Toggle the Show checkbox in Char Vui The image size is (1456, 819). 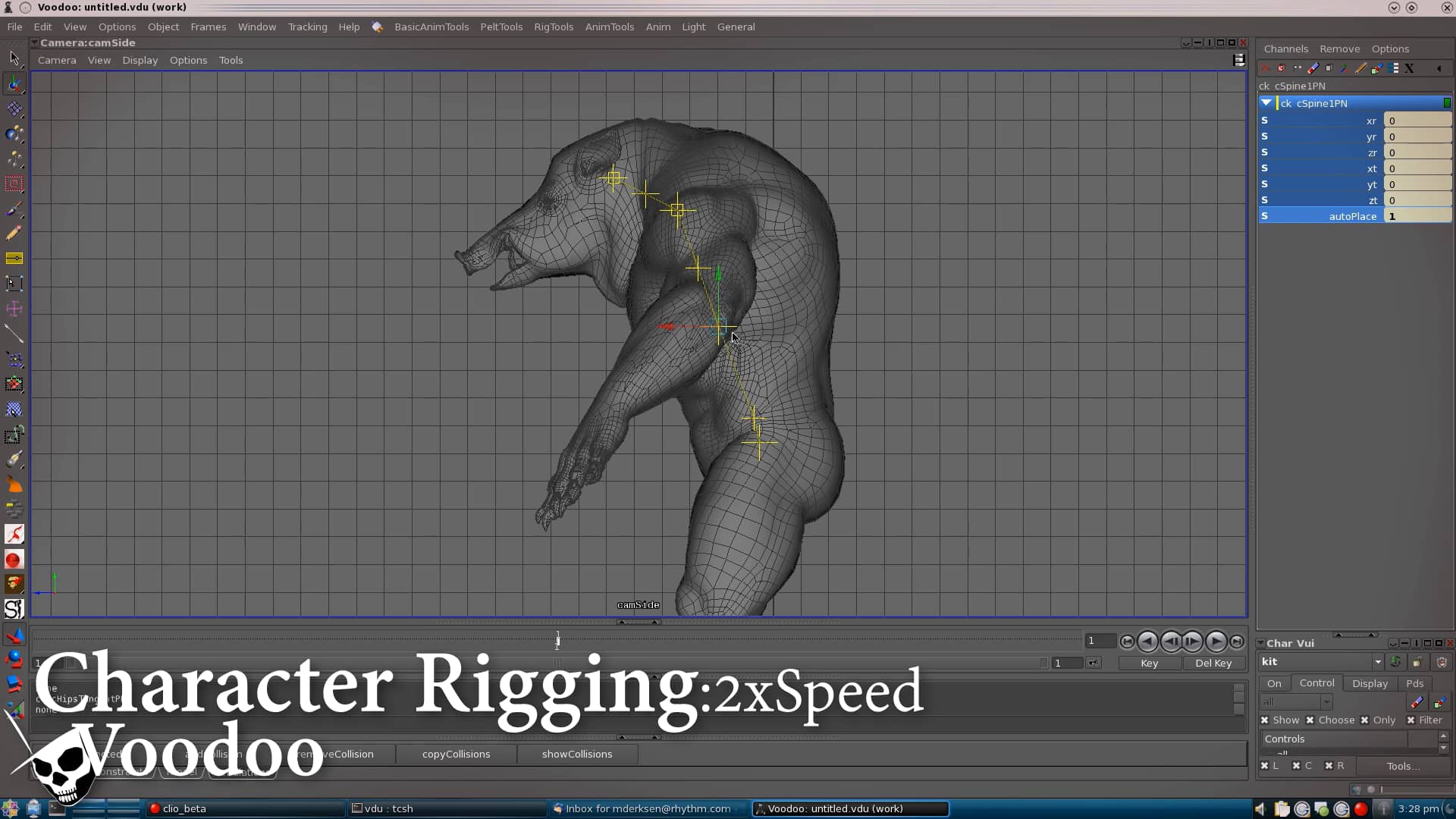(x=1265, y=720)
